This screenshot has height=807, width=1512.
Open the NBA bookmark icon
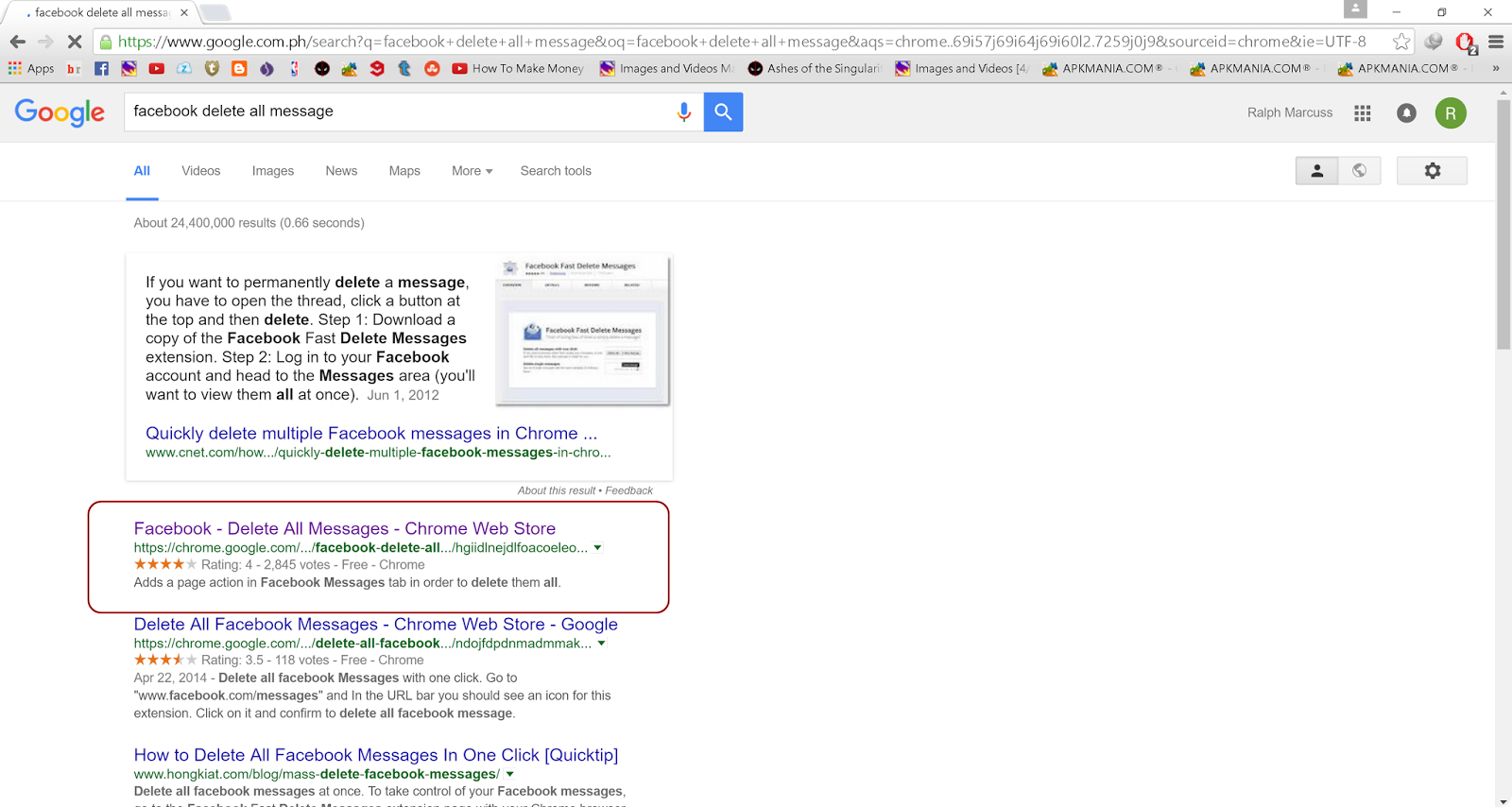click(x=295, y=68)
